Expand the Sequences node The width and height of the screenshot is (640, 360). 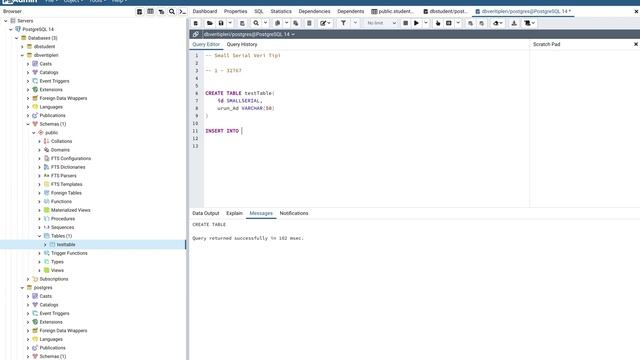(40, 227)
